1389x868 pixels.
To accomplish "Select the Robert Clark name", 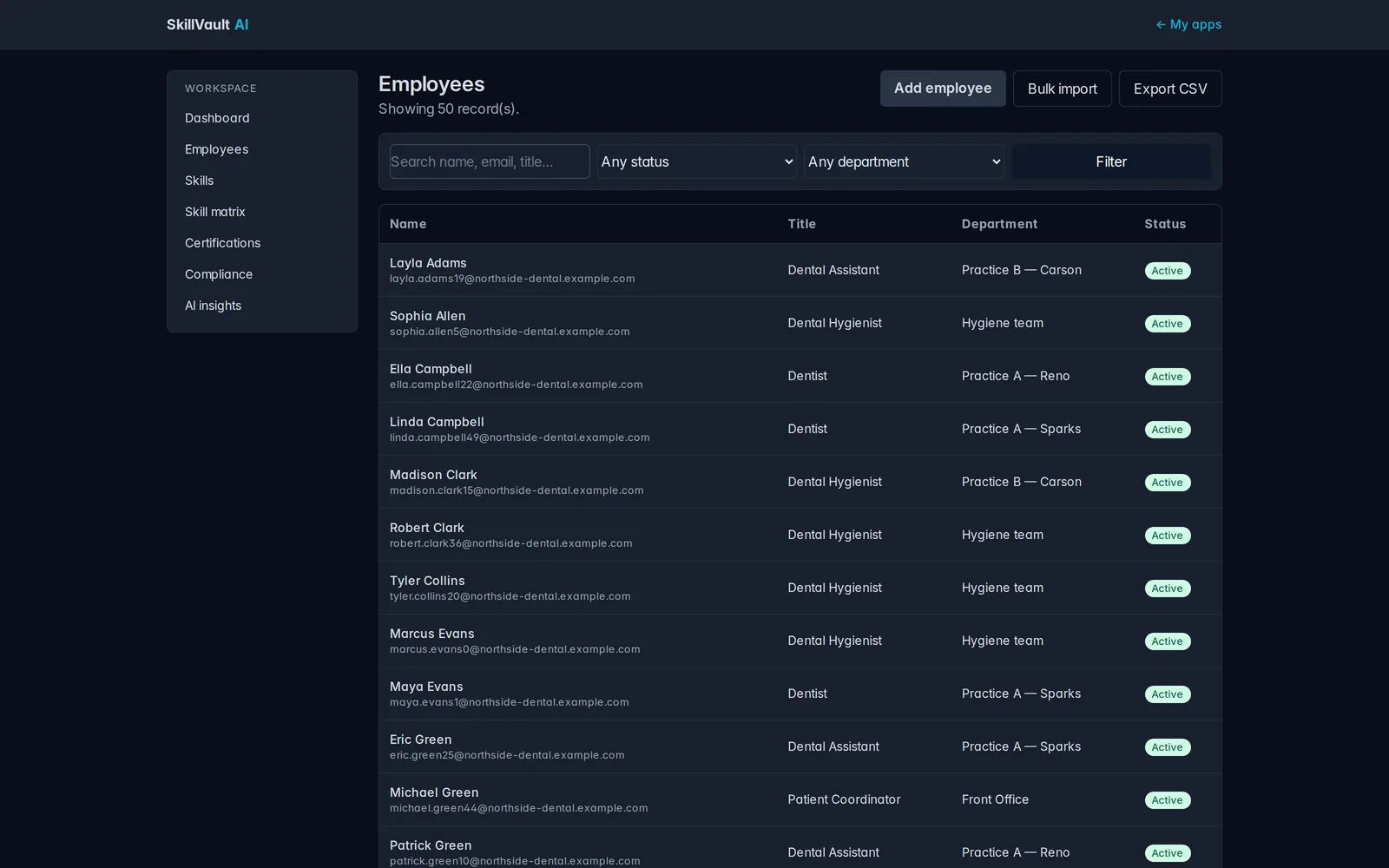I will [427, 528].
